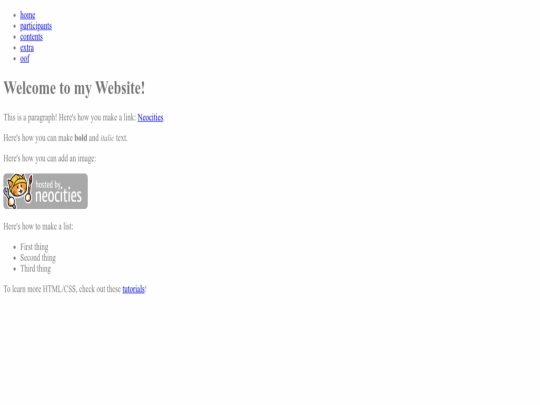Open the tutorials link at the bottom
This screenshot has height=405, width=540.
(x=133, y=289)
